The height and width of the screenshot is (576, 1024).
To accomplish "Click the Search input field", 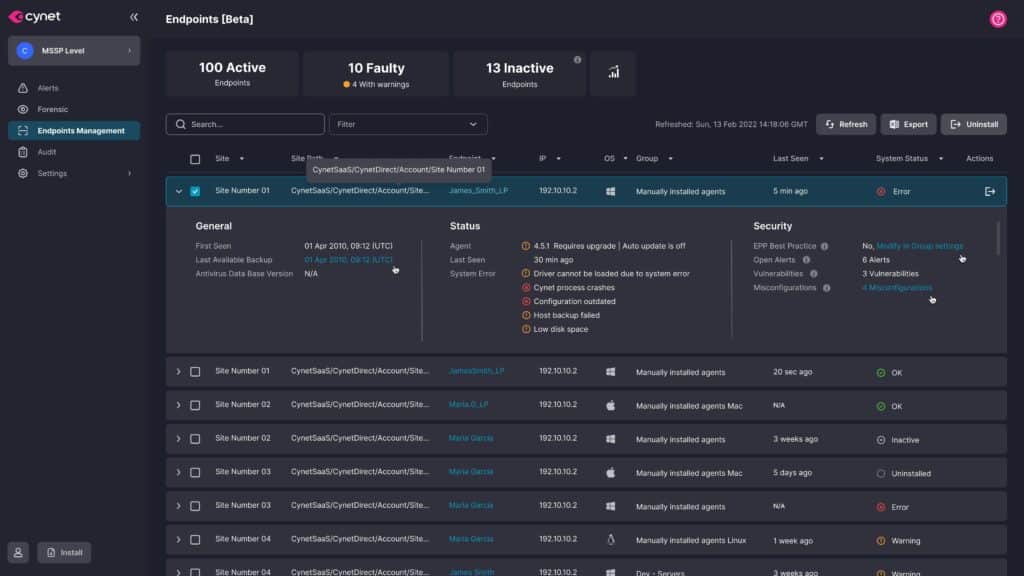I will click(245, 124).
